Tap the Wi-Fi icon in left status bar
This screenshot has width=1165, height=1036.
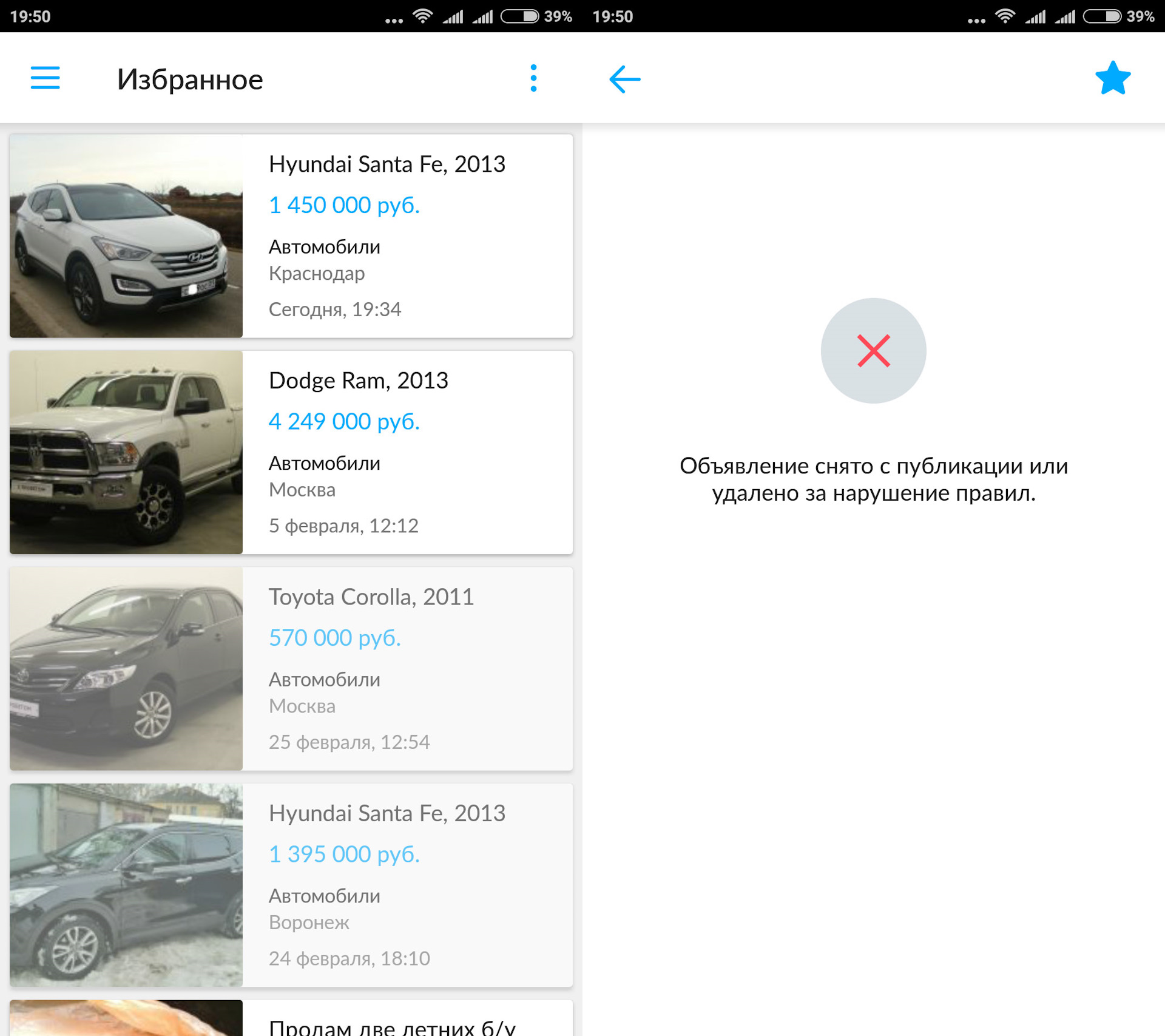click(x=422, y=16)
